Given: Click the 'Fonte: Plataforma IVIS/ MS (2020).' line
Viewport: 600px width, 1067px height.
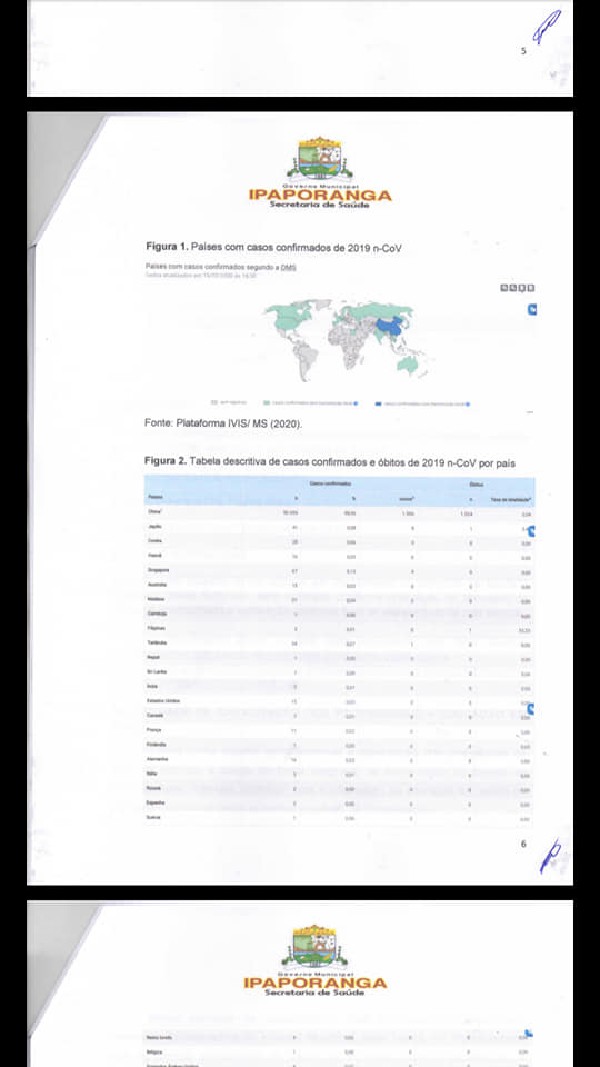Looking at the screenshot, I should click(223, 423).
